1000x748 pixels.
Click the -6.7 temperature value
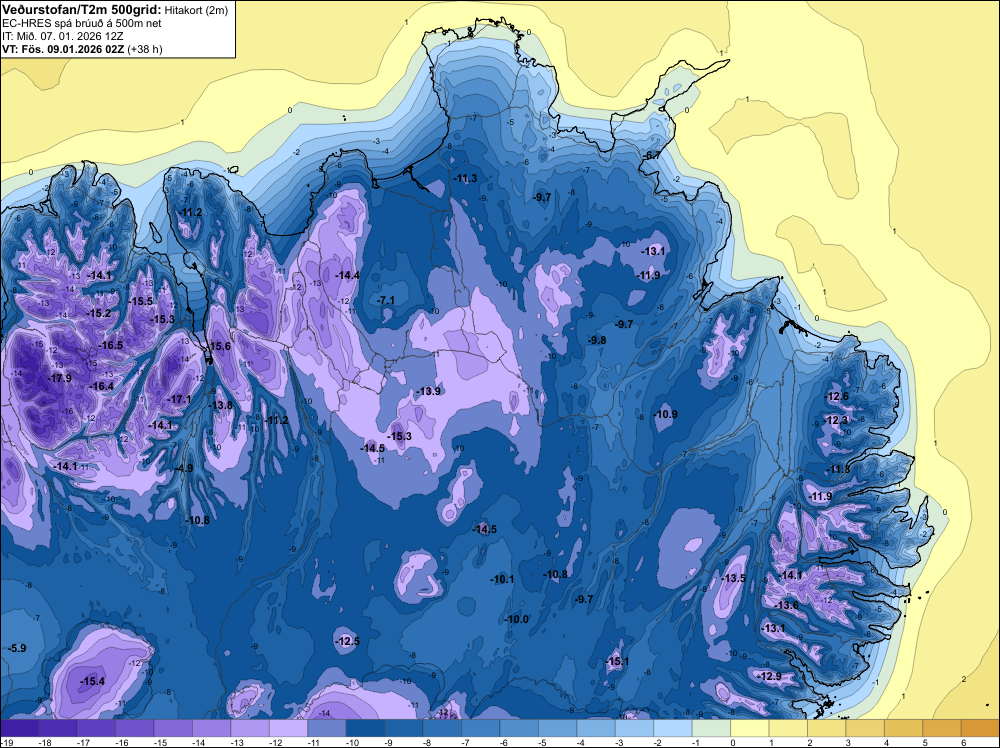coord(652,156)
